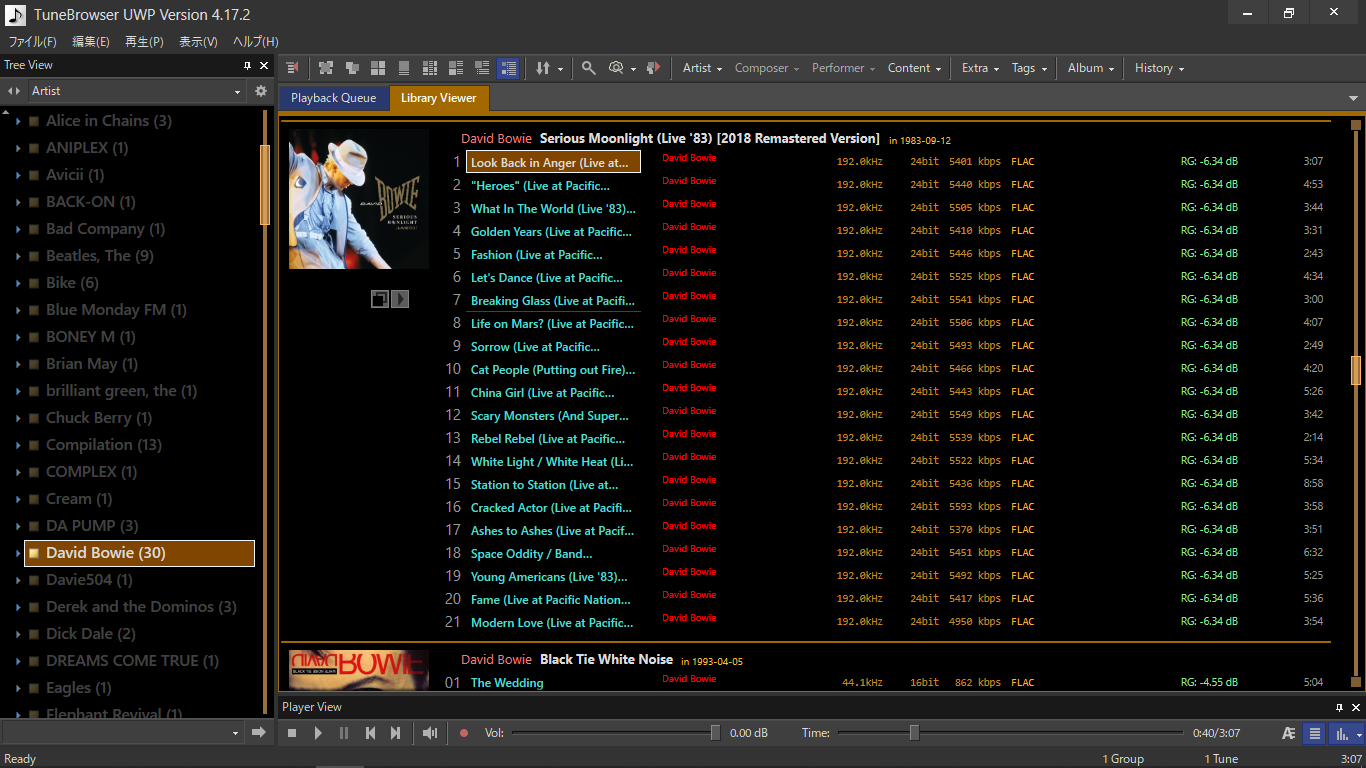This screenshot has height=768, width=1366.
Task: Open the 編集(E) menu
Action: [x=91, y=42]
